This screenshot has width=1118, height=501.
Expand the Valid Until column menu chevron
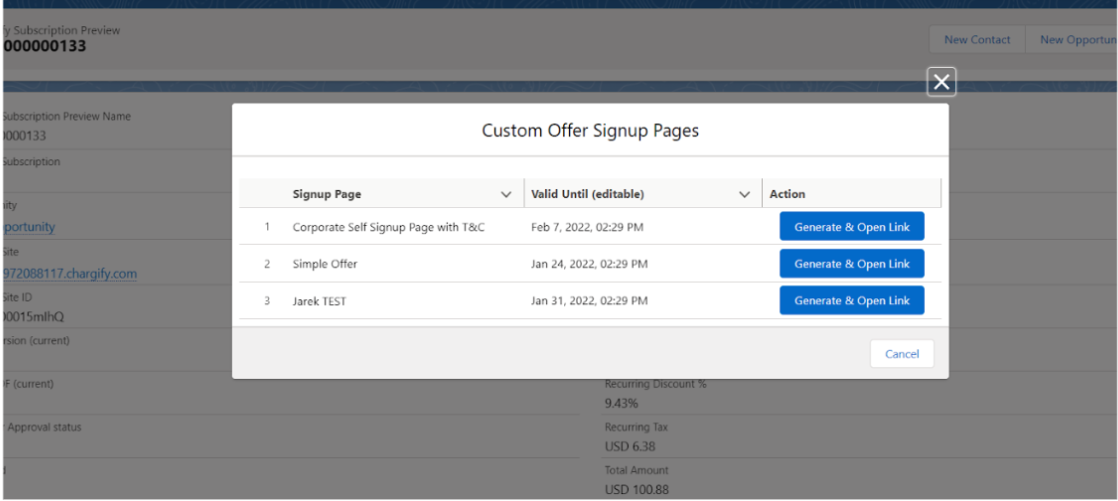point(743,194)
